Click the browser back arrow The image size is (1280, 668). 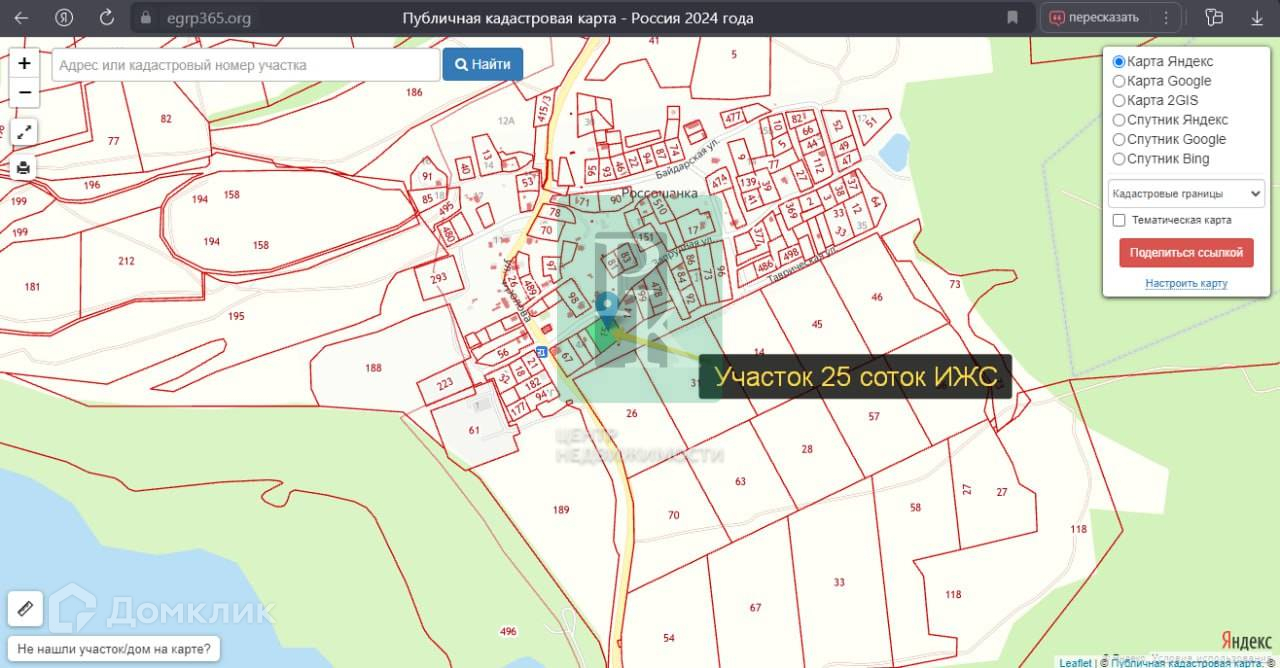[21, 18]
